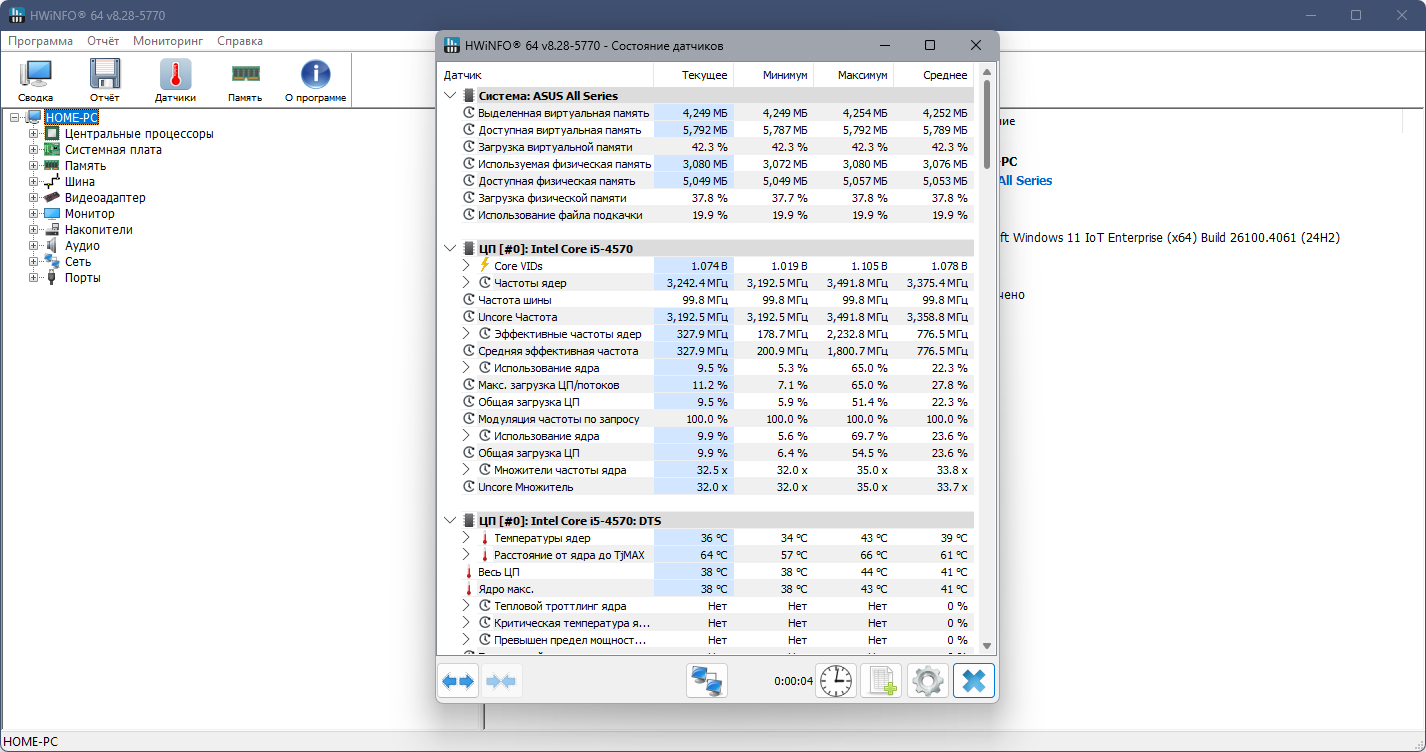Click the Сеть network icon
This screenshot has height=752, width=1426.
pos(52,262)
